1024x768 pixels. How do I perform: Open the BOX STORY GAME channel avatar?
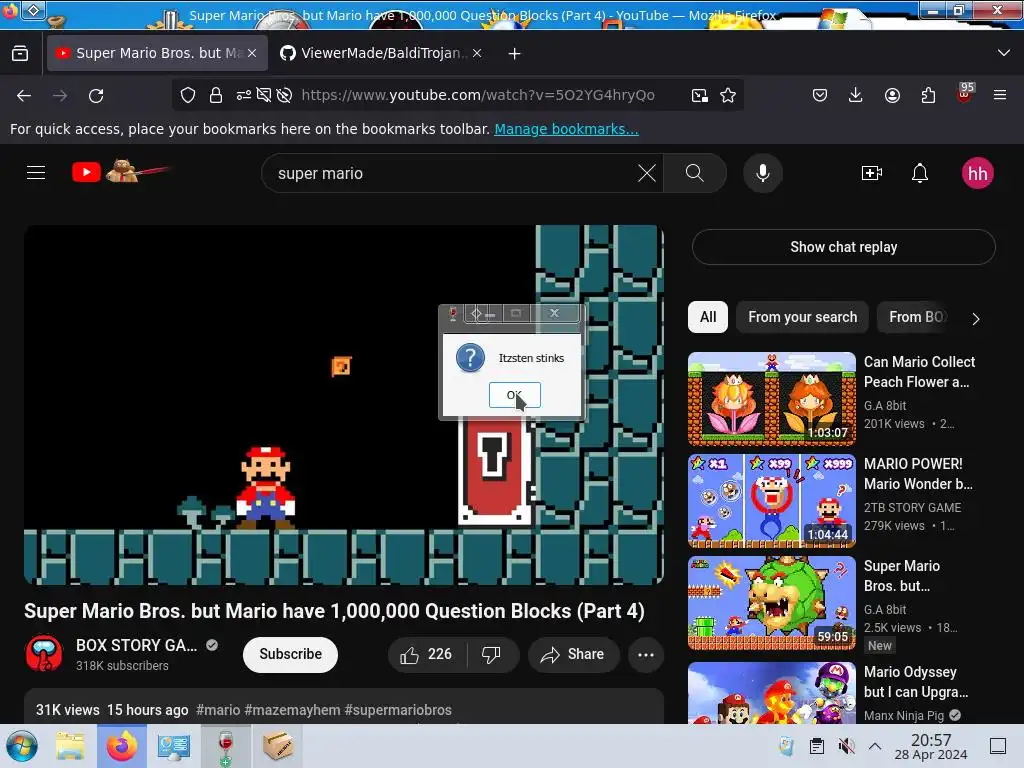click(44, 654)
